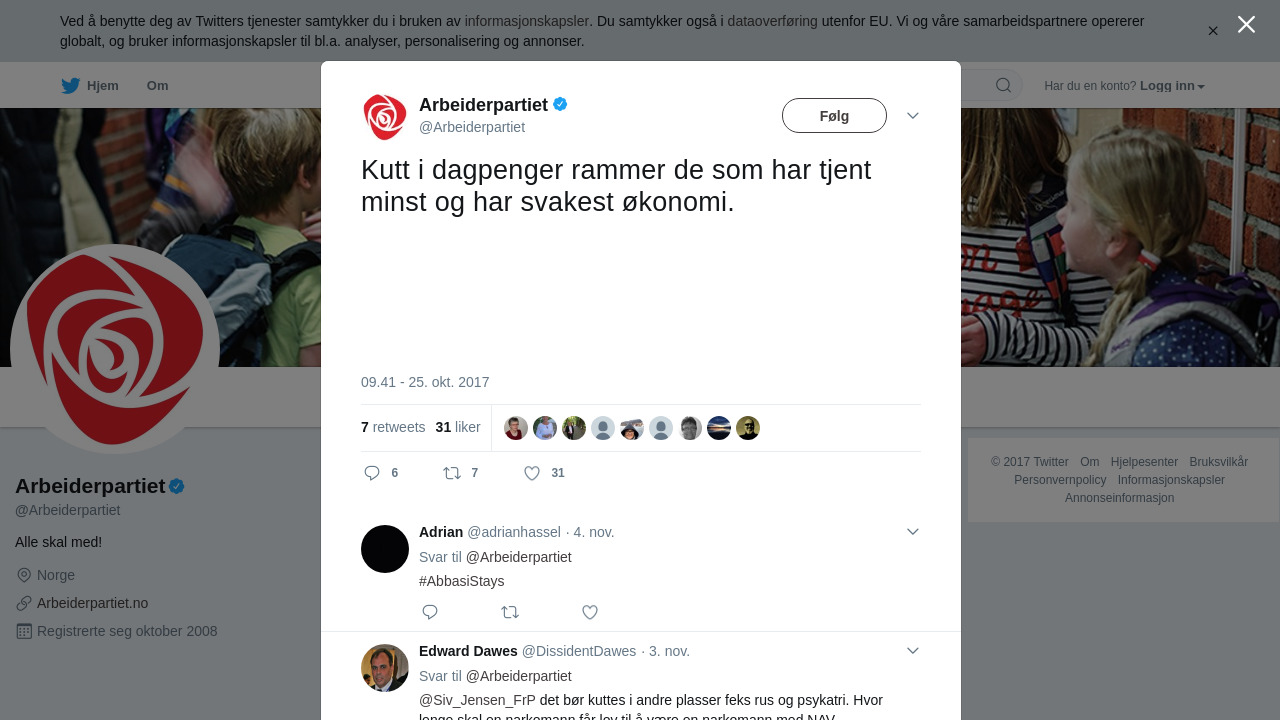1280x720 pixels.
Task: Open the Logg inn dropdown
Action: point(1172,86)
